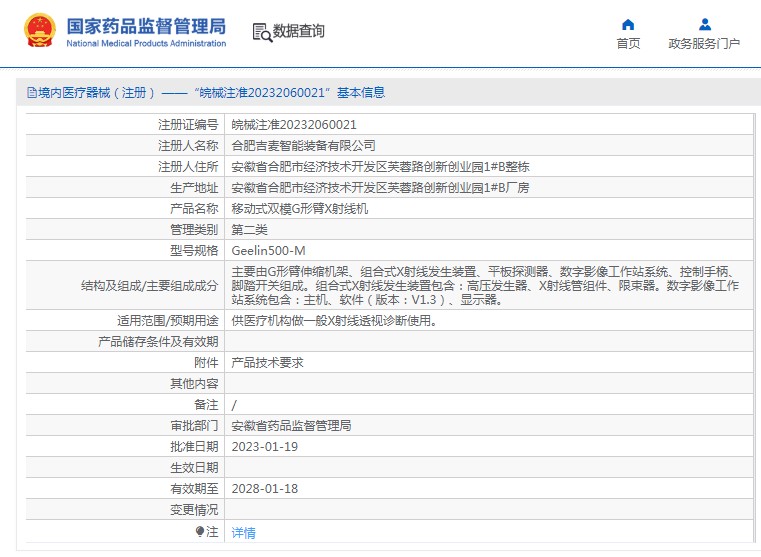Click the 审批部门 row label
This screenshot has width=761, height=557.
coord(194,426)
